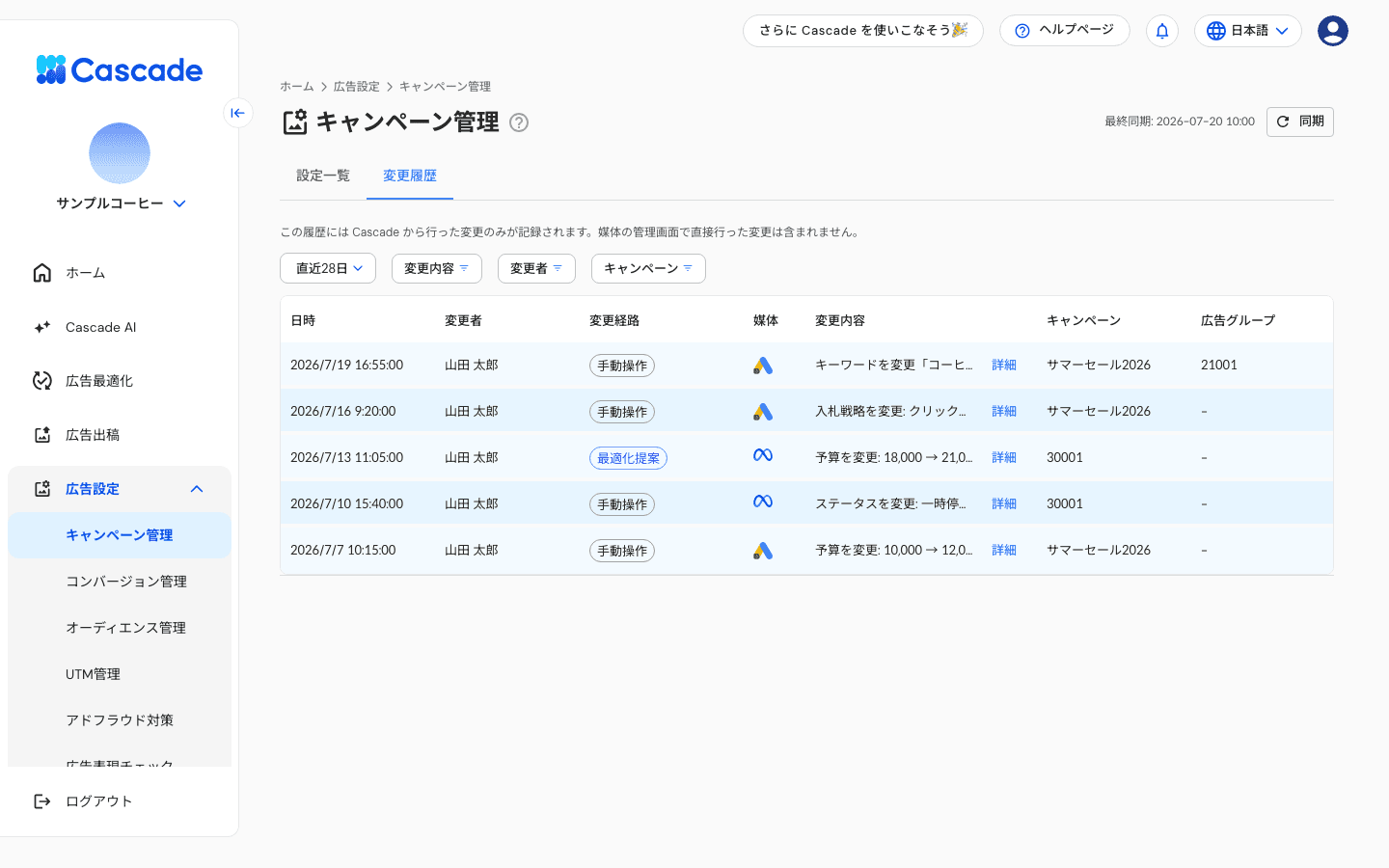Go to ホーム breadcrumb link
Screen dimensions: 1389x868
[297, 87]
